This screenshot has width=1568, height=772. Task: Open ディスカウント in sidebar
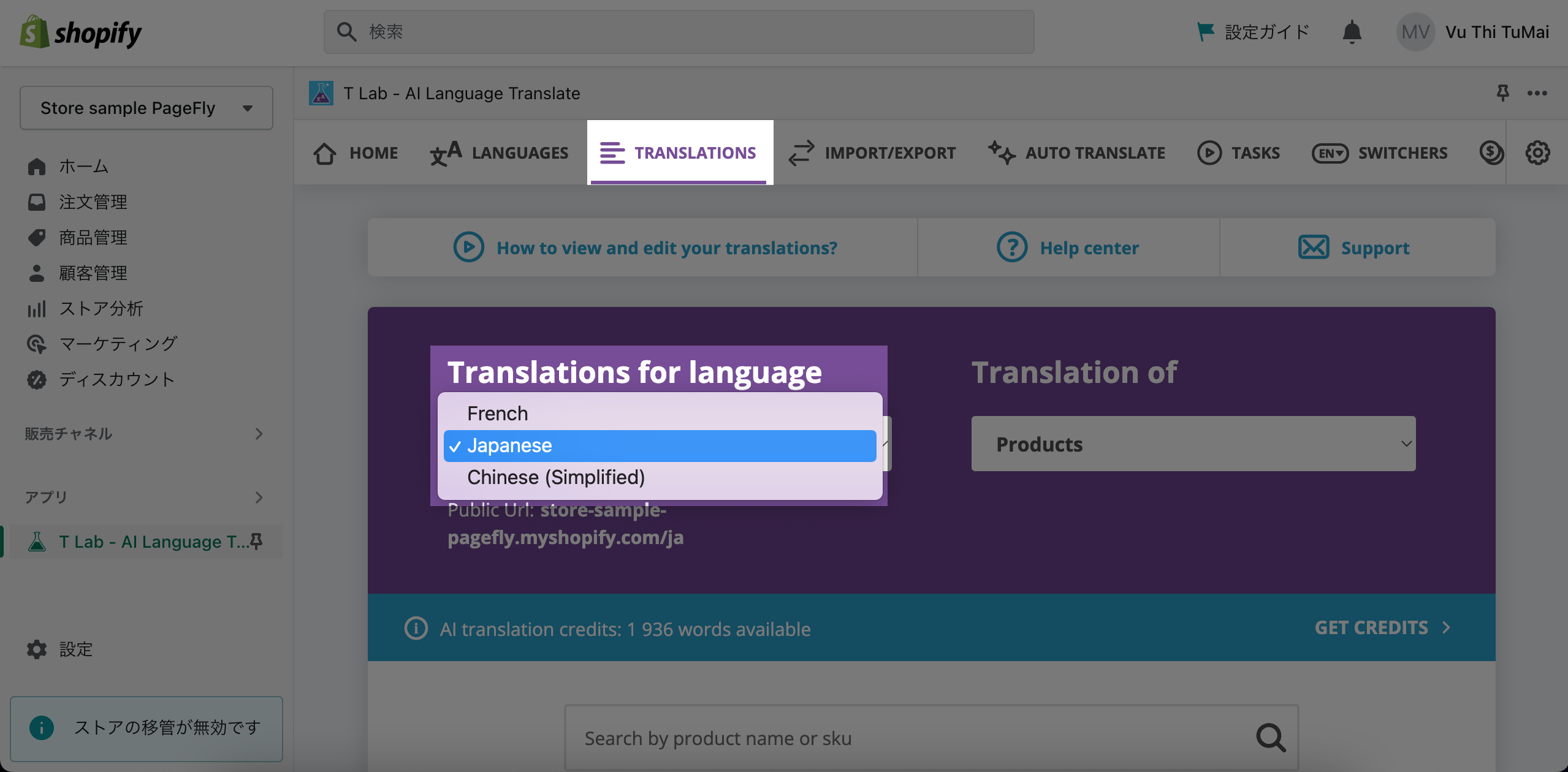coord(116,379)
